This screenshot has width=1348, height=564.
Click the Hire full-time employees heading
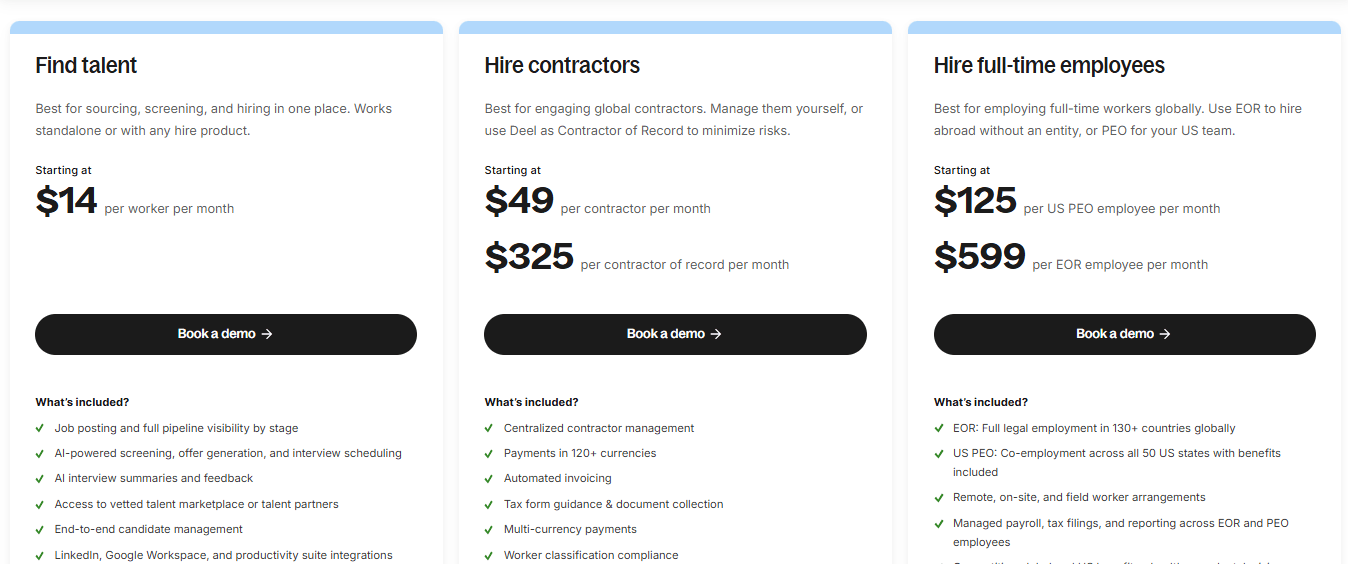tap(1049, 66)
